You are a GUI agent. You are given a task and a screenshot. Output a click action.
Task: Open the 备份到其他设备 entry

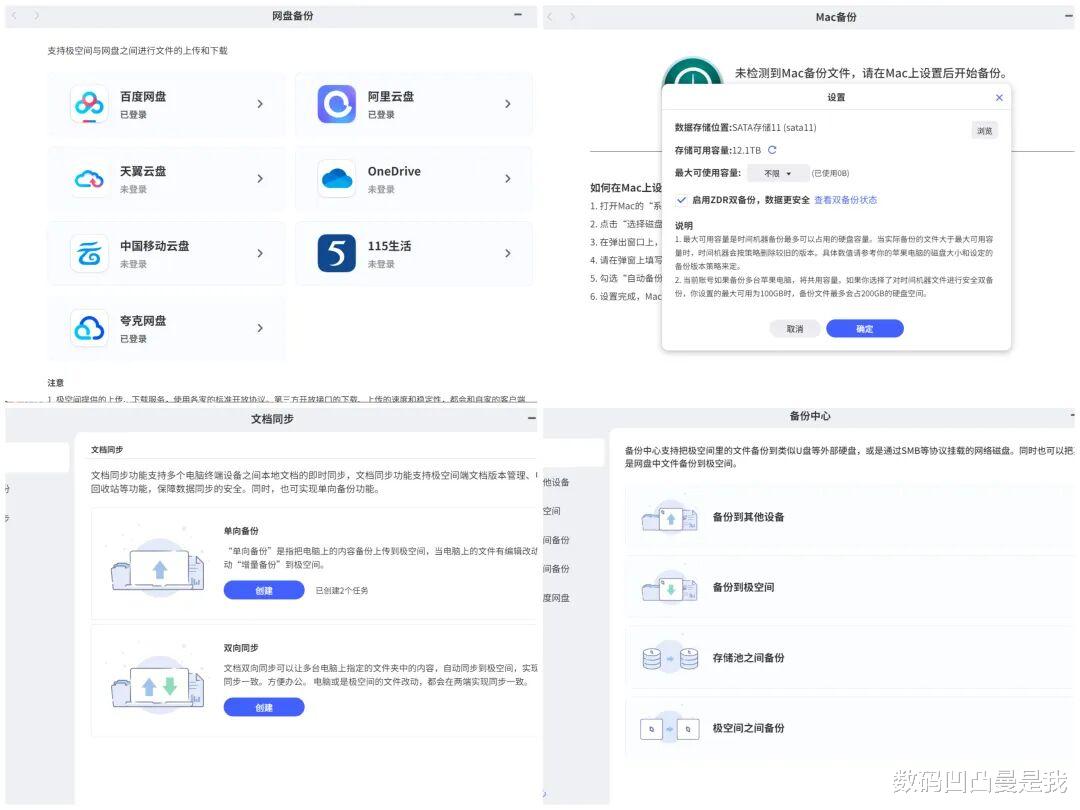pos(849,518)
